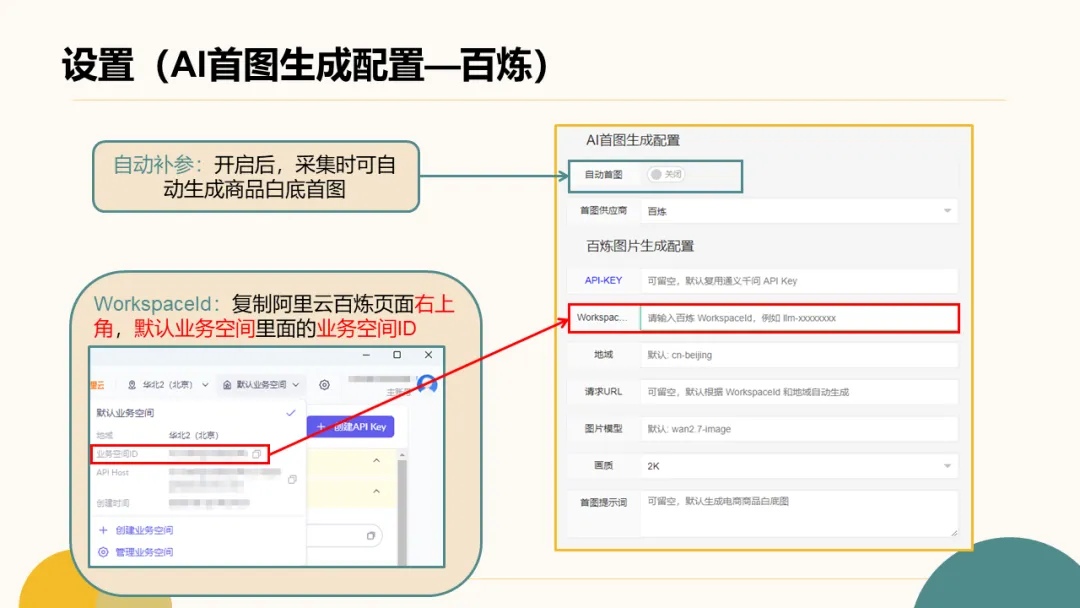Click the 管理业务空间 link
Viewport: 1080px width, 608px height.
click(x=144, y=552)
